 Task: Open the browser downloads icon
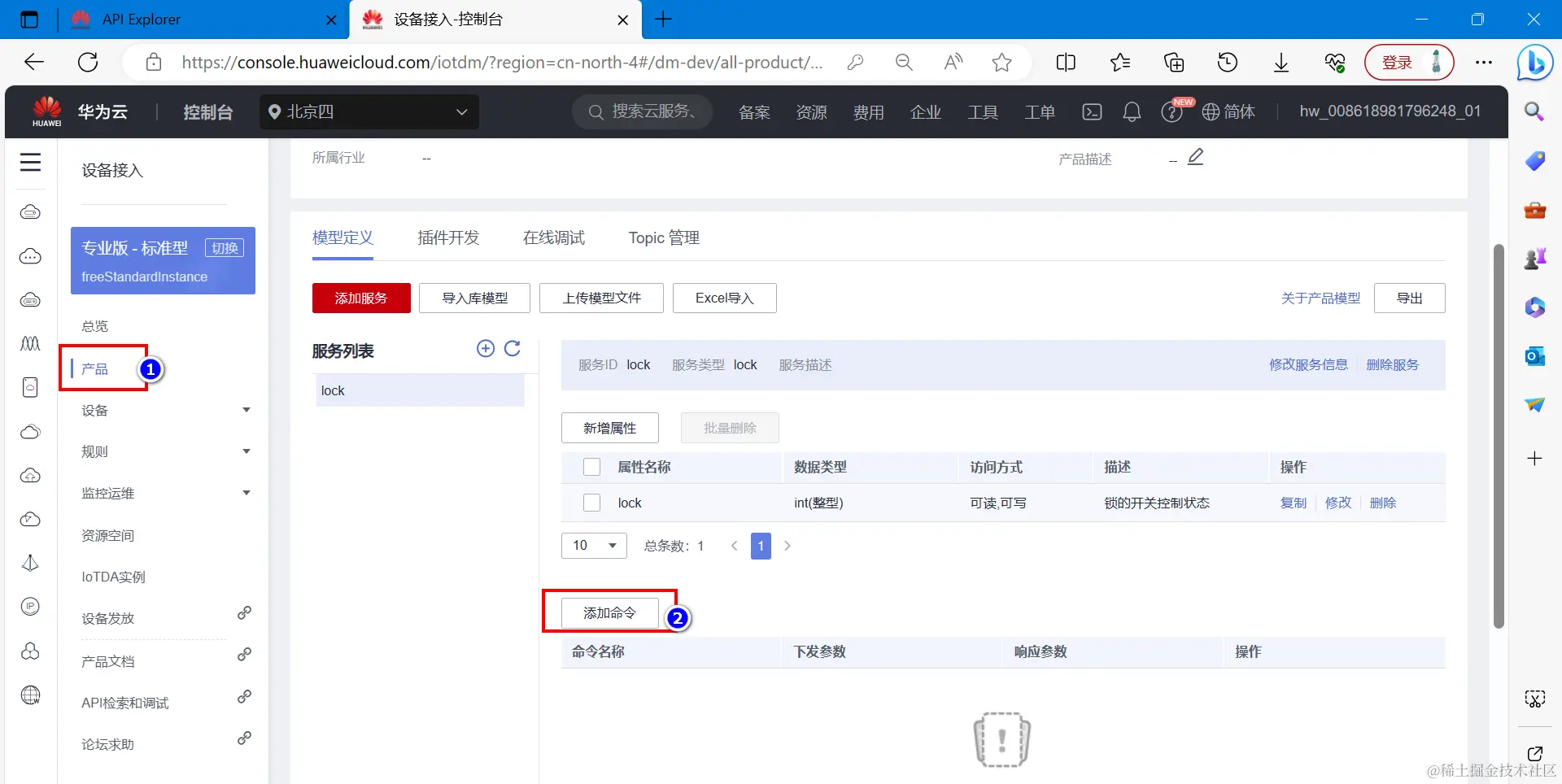1281,63
